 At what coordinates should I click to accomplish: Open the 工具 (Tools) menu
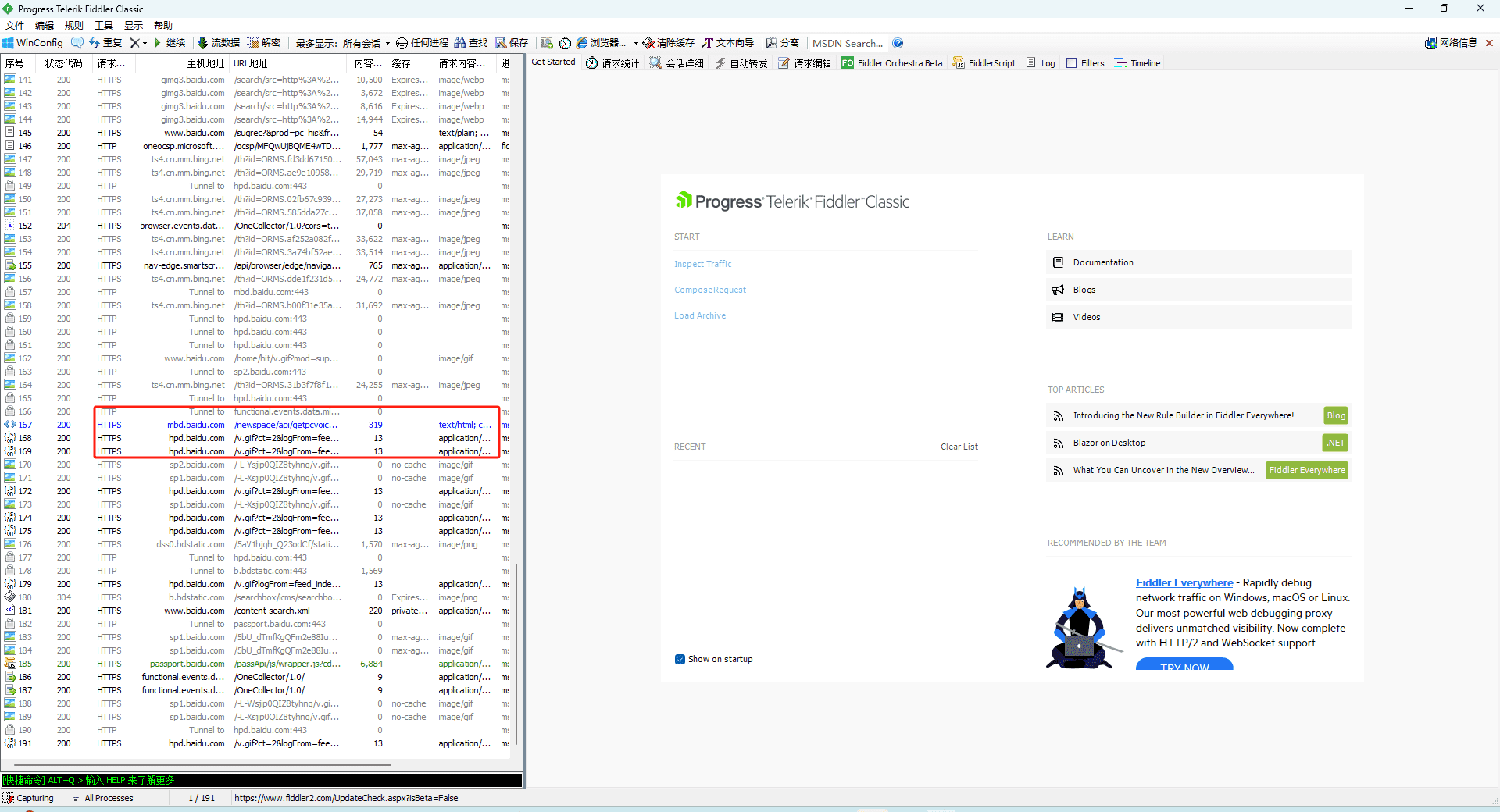point(104,25)
